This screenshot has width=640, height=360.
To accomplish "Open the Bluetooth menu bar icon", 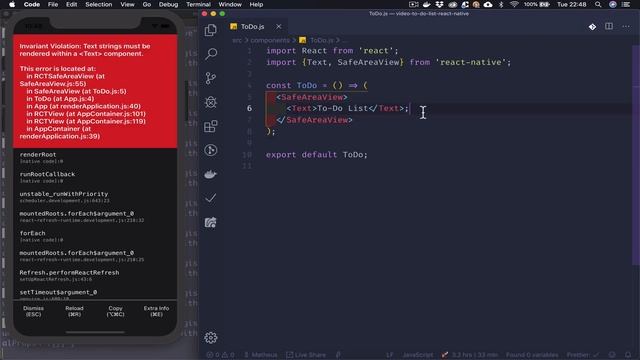I will tap(501, 4).
